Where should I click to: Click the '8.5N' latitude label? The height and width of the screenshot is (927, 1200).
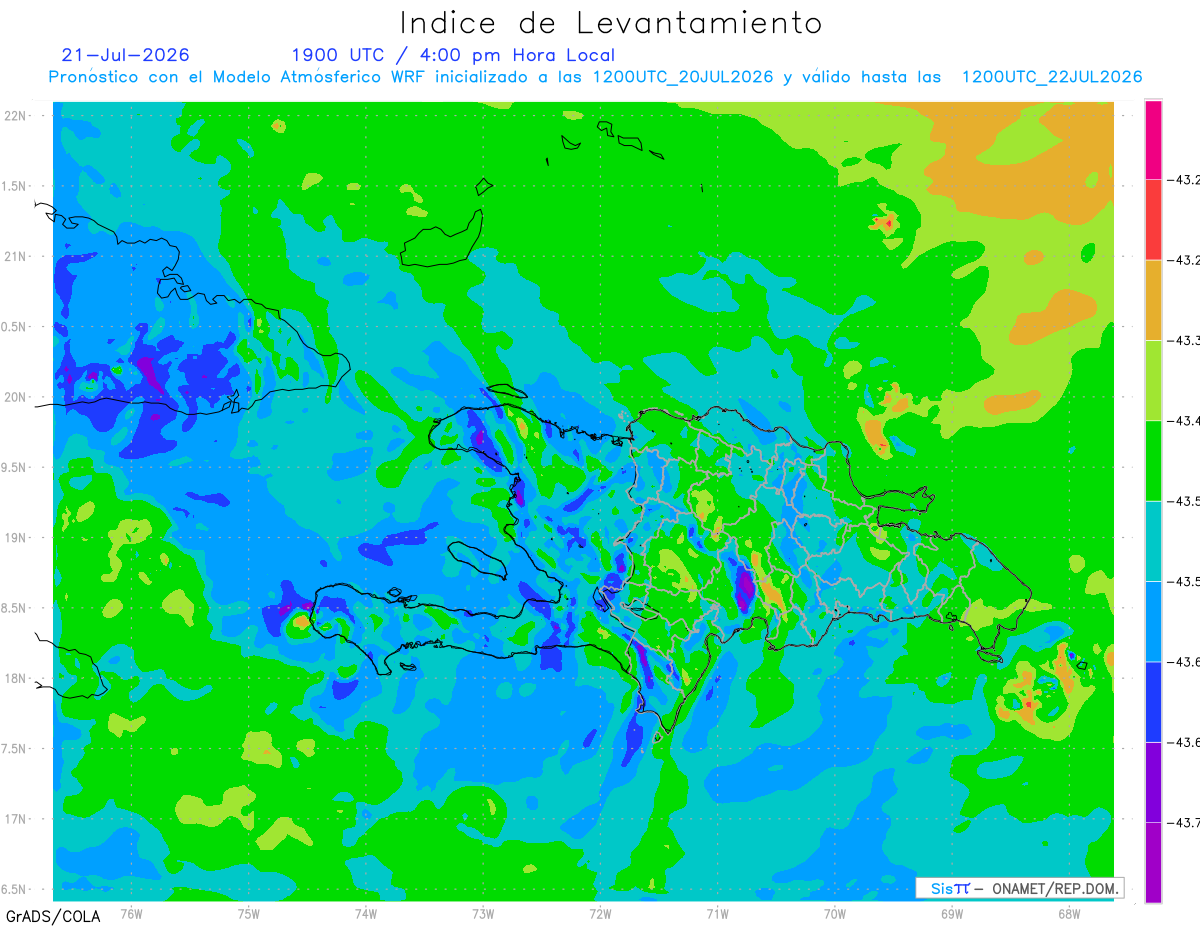(x=15, y=609)
